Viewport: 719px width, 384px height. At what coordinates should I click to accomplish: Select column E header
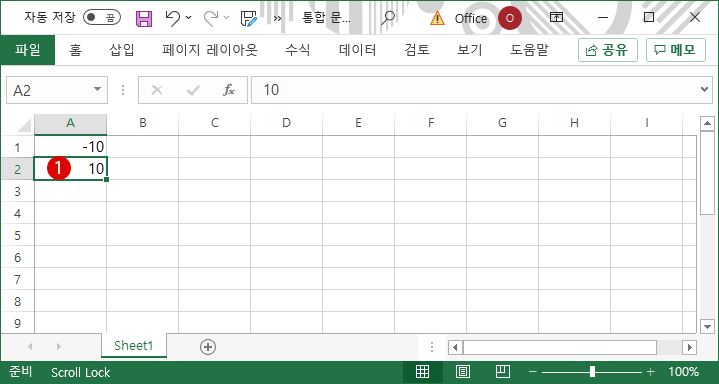point(358,123)
